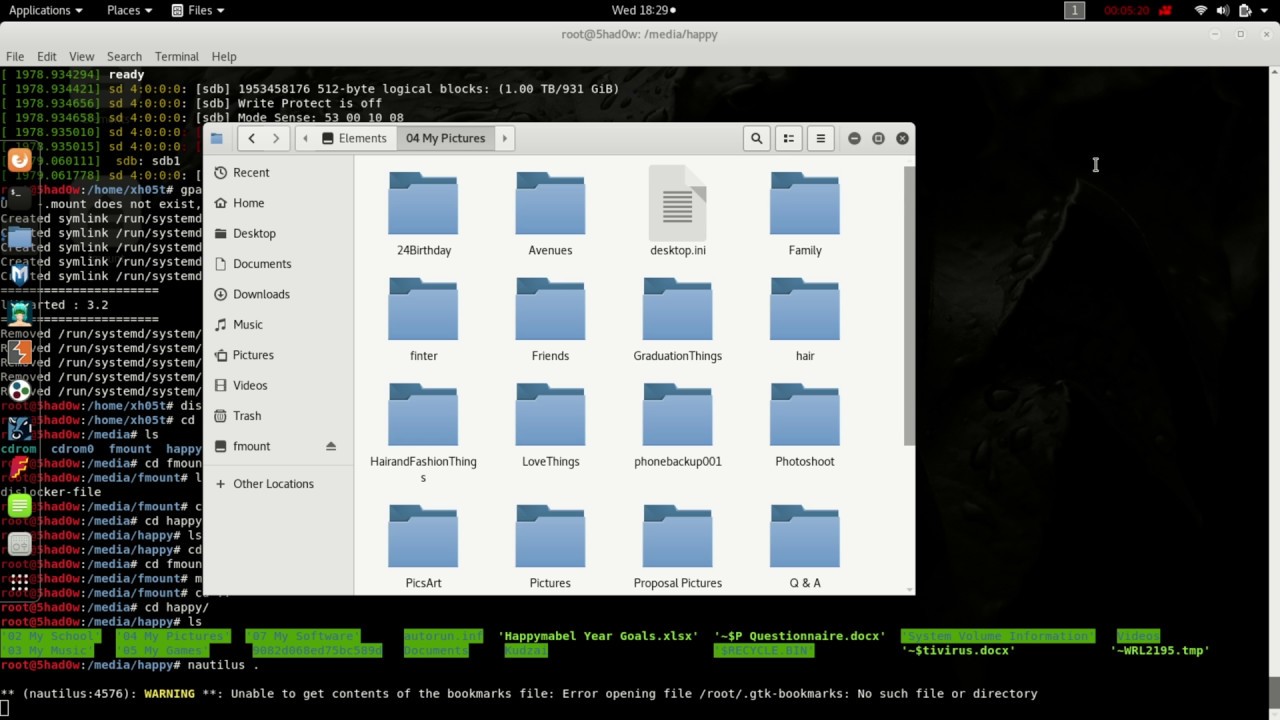This screenshot has width=1280, height=720.
Task: Open the Files app menu in top bar
Action: [x=198, y=10]
